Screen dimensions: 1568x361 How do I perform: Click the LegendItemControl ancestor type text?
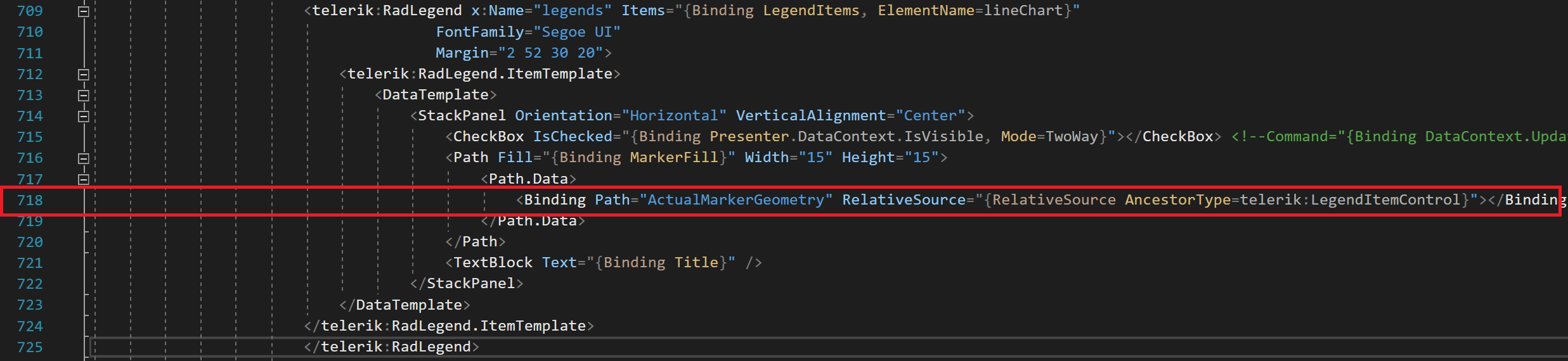pos(1389,200)
